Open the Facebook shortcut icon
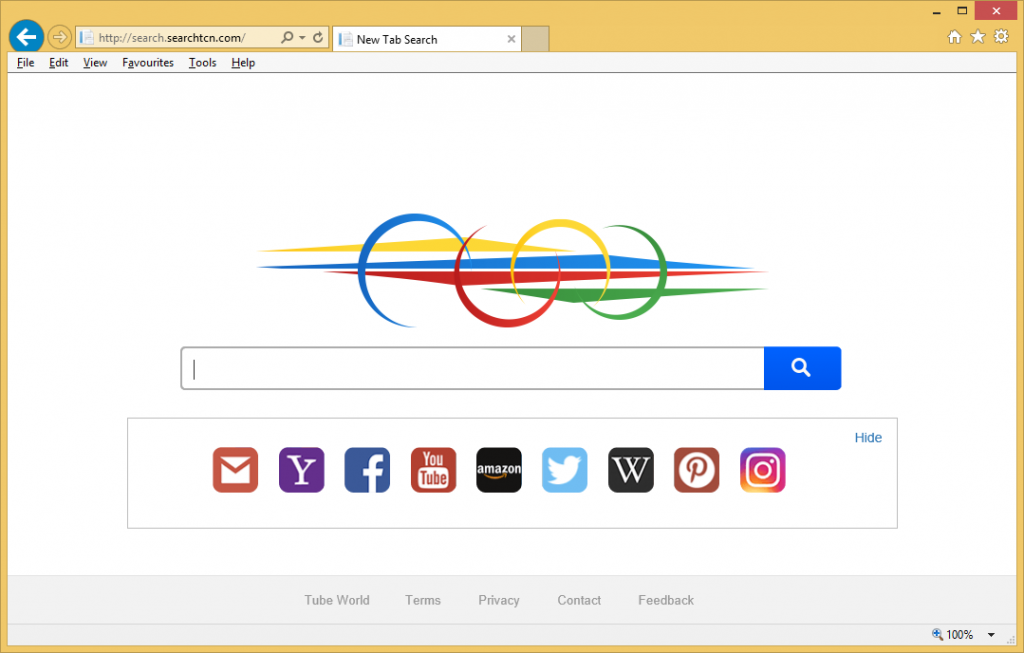The width and height of the screenshot is (1024, 653). click(x=367, y=470)
